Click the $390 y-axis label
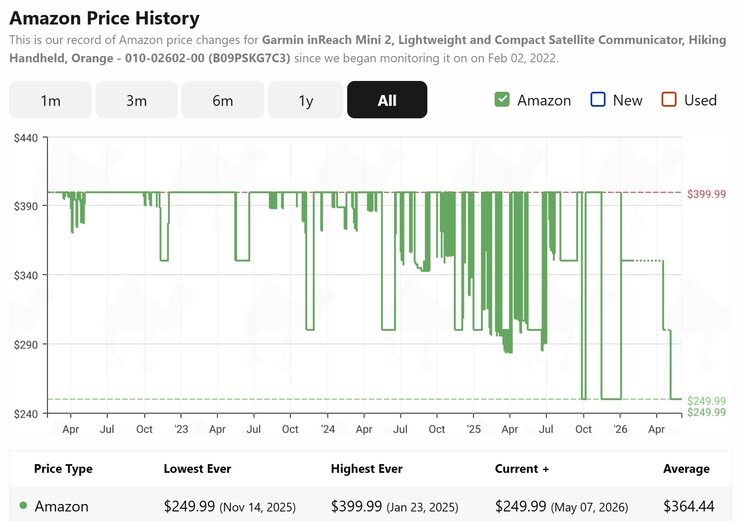 point(25,206)
